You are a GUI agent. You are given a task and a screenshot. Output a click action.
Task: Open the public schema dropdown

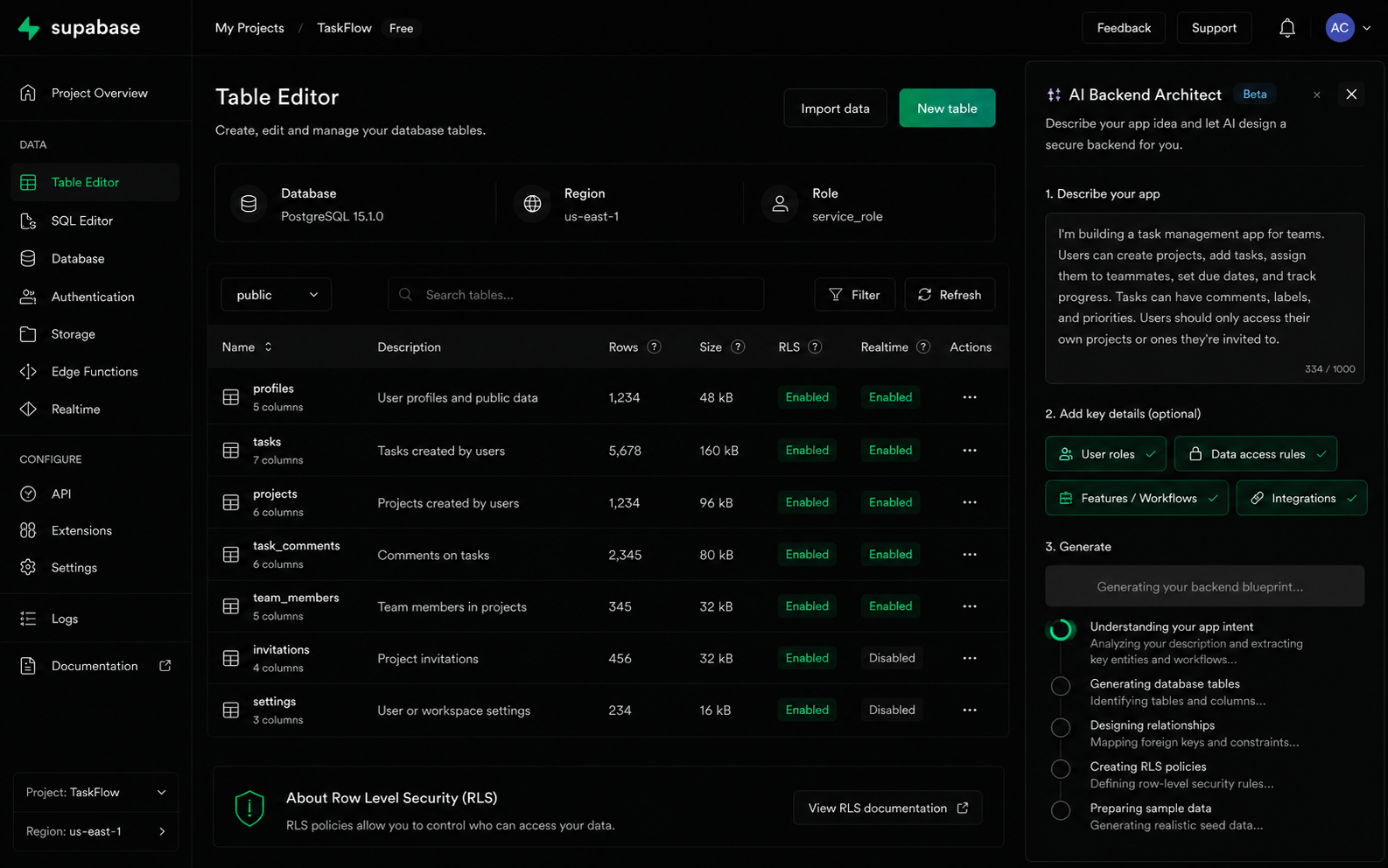pyautogui.click(x=277, y=295)
